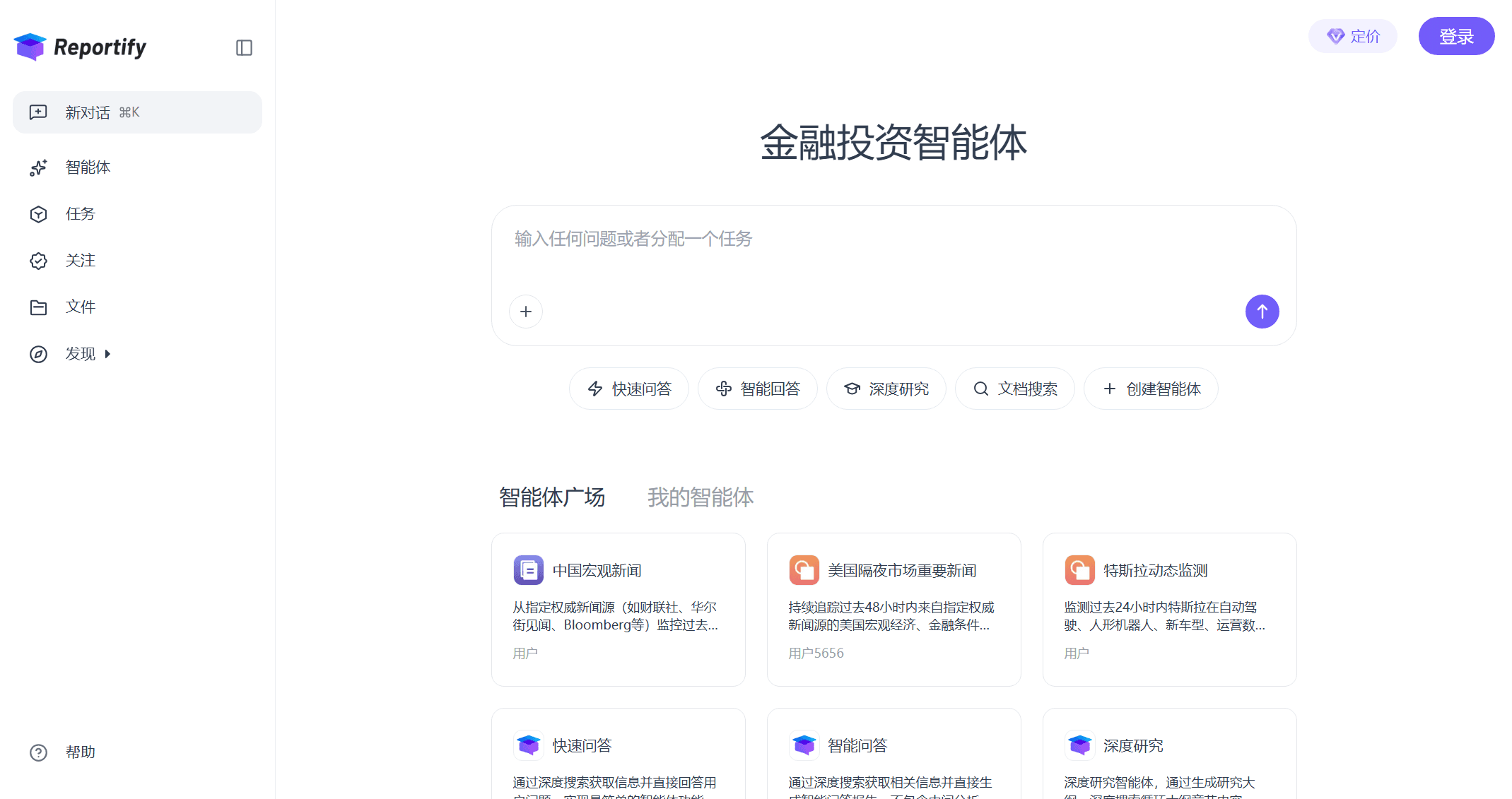Collapse the sidebar with the panel toggle
The width and height of the screenshot is (1512, 799).
point(244,47)
